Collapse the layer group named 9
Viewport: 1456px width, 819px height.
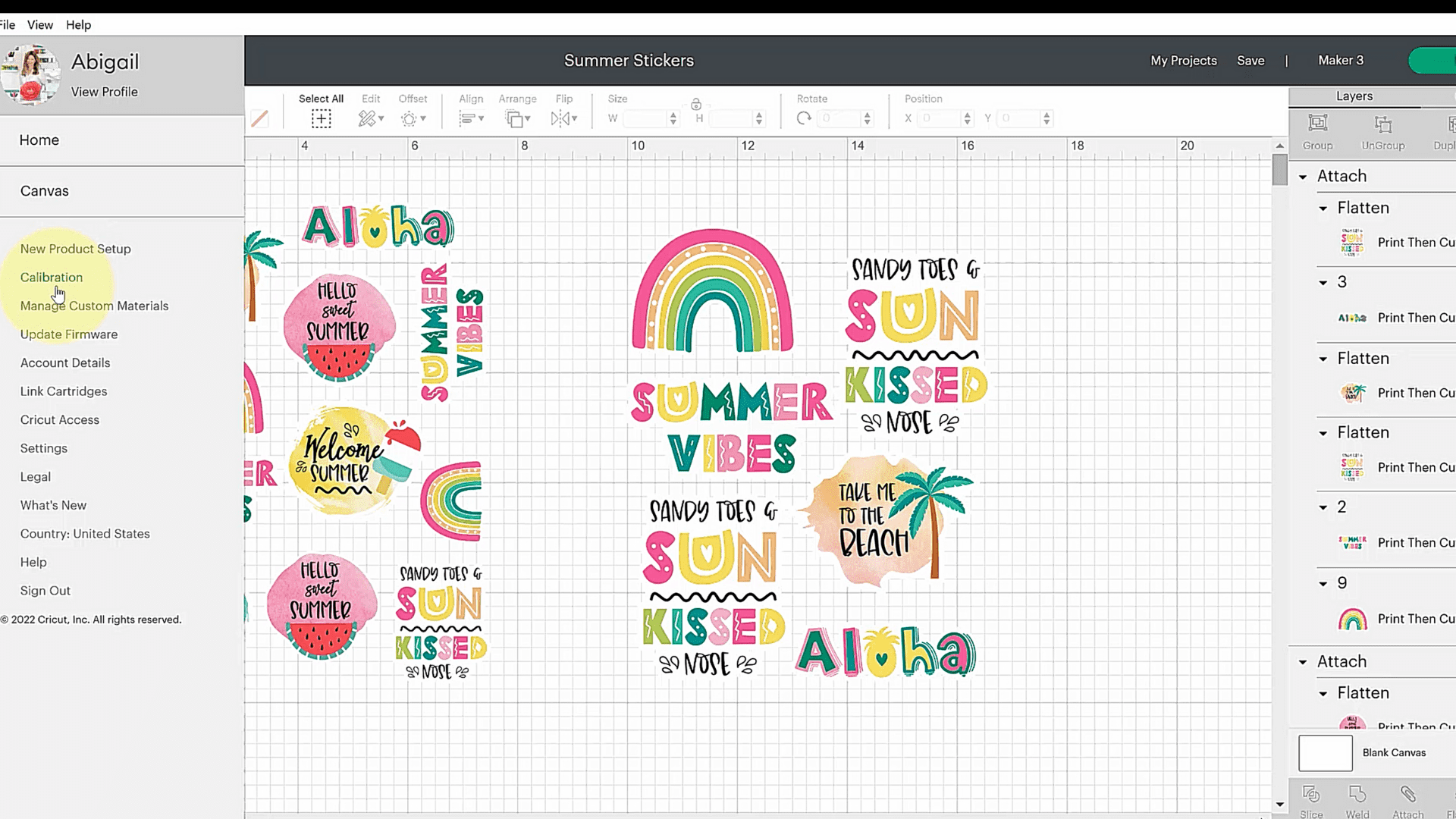point(1323,584)
